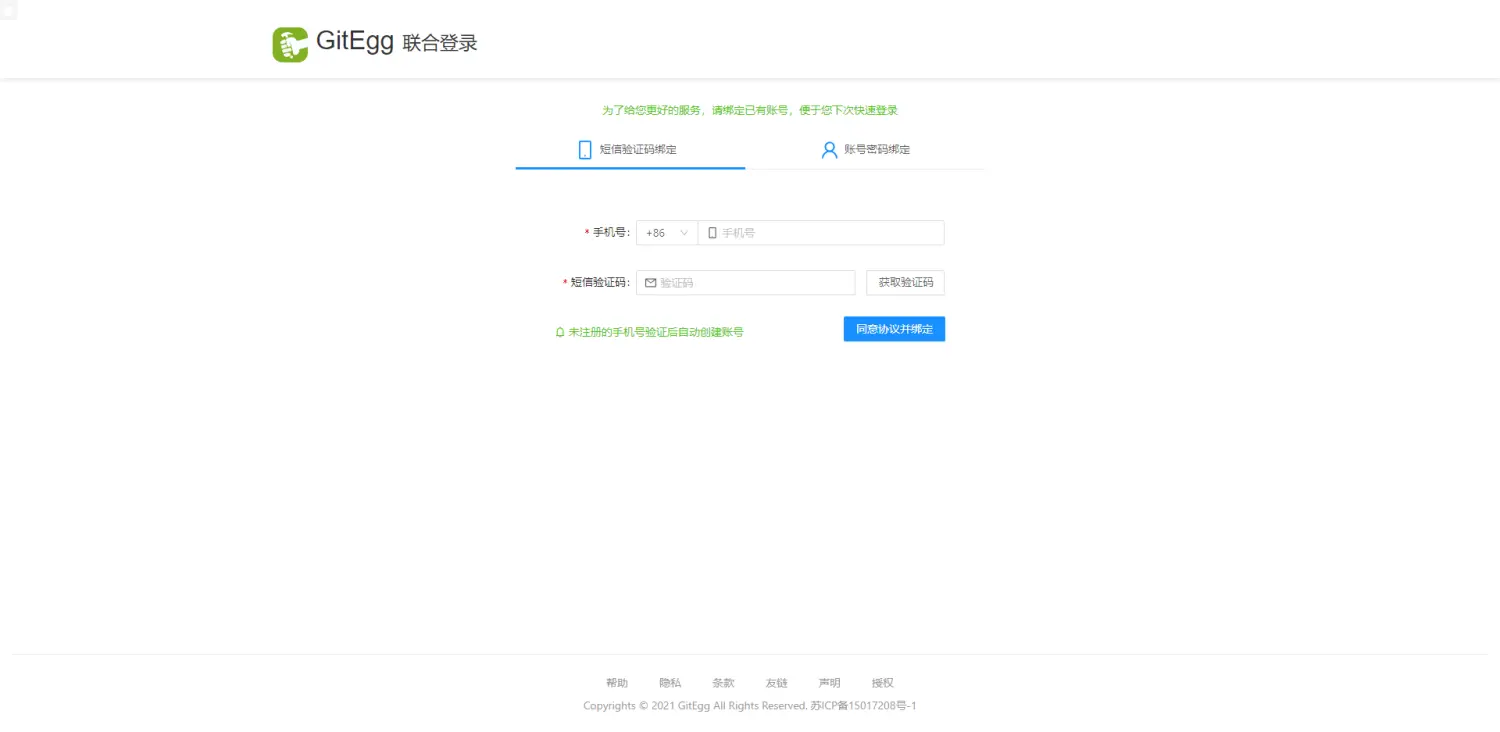The height and width of the screenshot is (732, 1500).
Task: Switch to the 账号密码绑定 tab
Action: 865,150
